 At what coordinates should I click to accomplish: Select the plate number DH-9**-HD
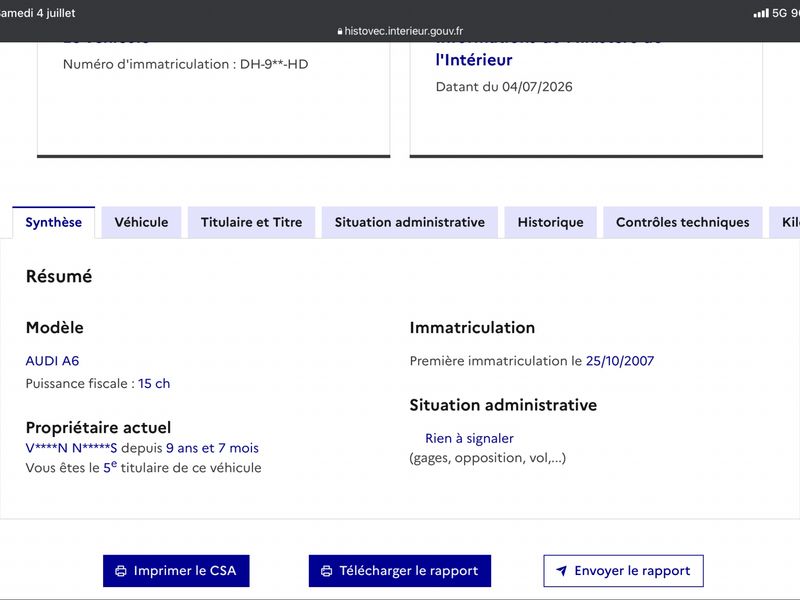coord(274,64)
